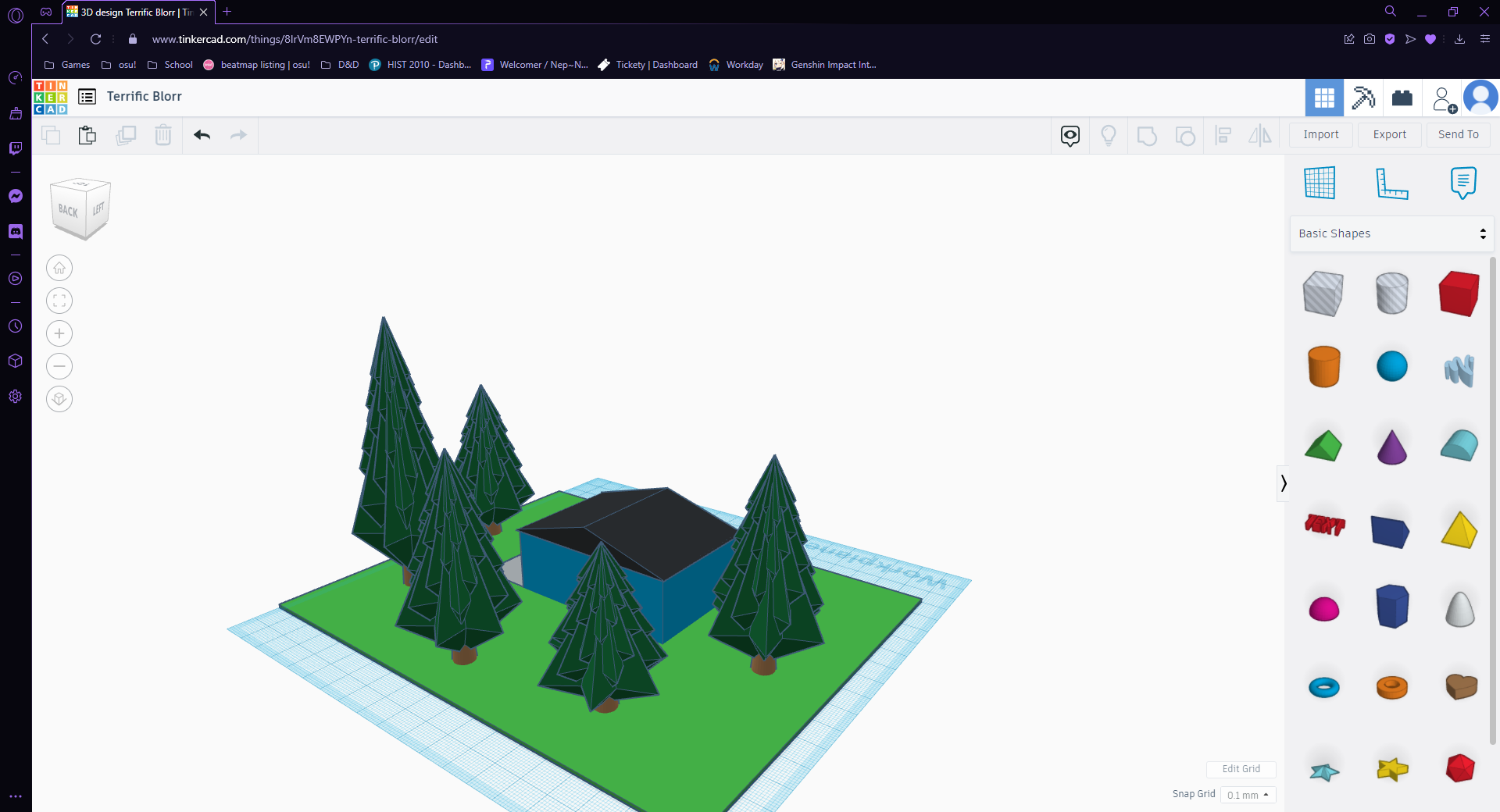Screen dimensions: 1500x812
Task: Click the Export button
Action: coord(1390,134)
